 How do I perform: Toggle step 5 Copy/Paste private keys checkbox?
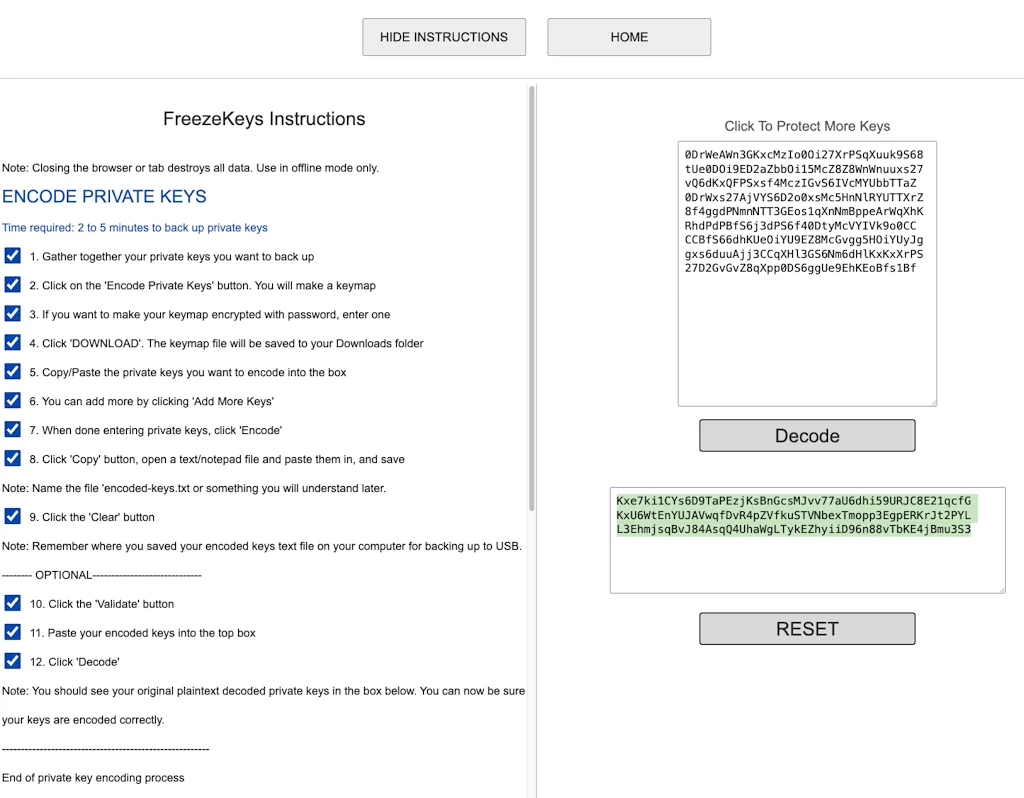click(x=12, y=372)
